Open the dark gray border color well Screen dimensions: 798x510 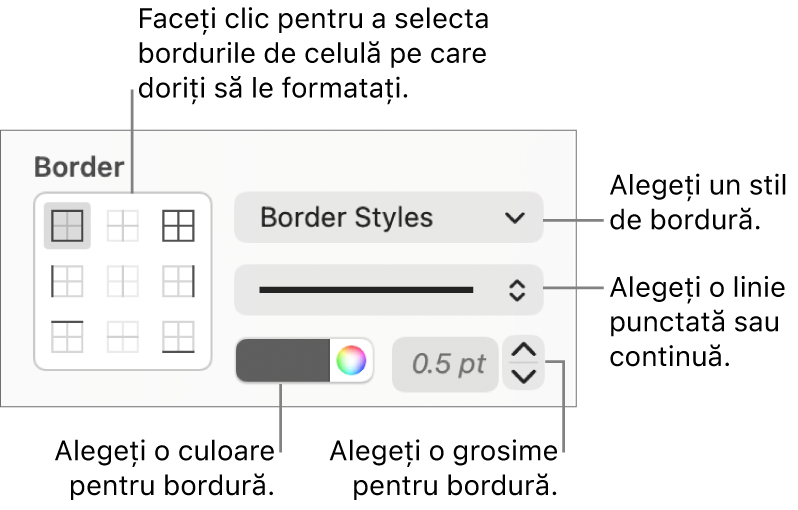coord(282,360)
